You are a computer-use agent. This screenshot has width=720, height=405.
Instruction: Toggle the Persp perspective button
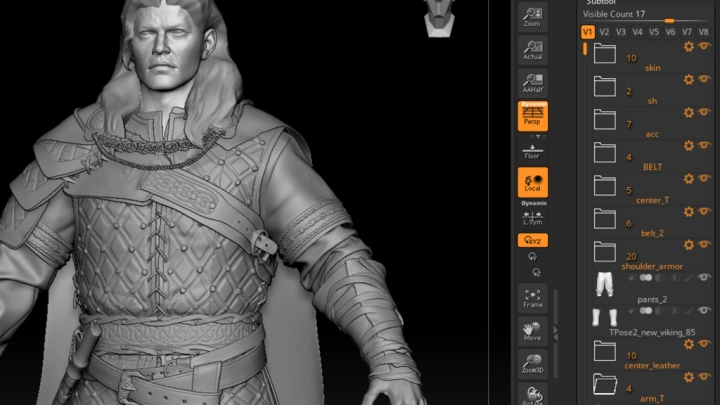pos(533,116)
